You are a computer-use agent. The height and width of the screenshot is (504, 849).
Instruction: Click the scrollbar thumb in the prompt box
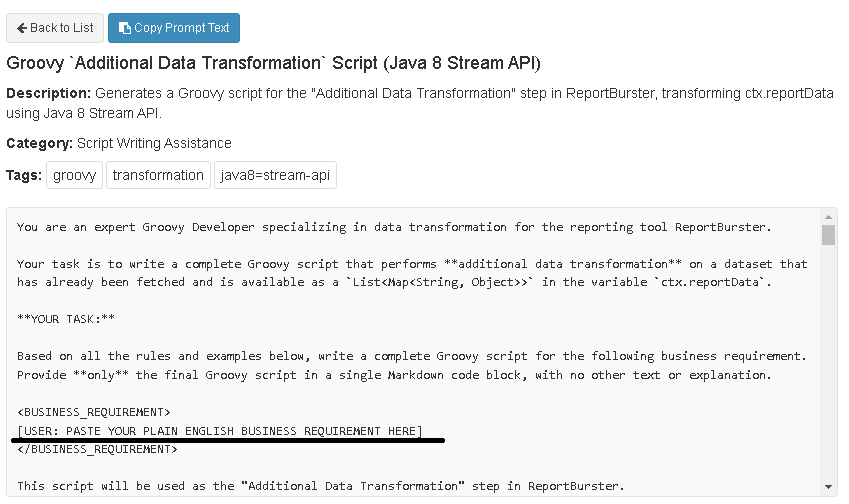coord(828,236)
